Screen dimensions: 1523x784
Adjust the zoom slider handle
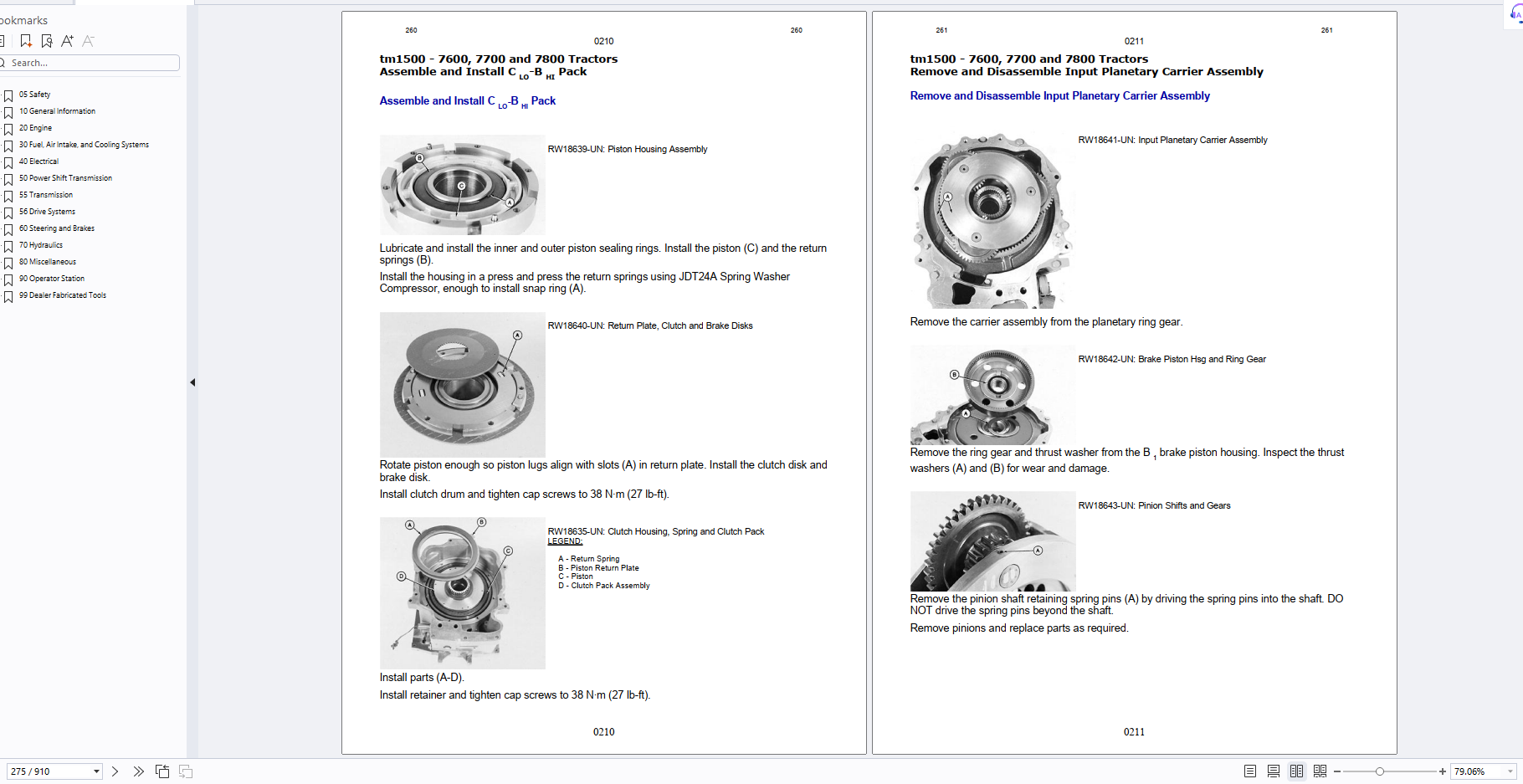(x=1380, y=771)
